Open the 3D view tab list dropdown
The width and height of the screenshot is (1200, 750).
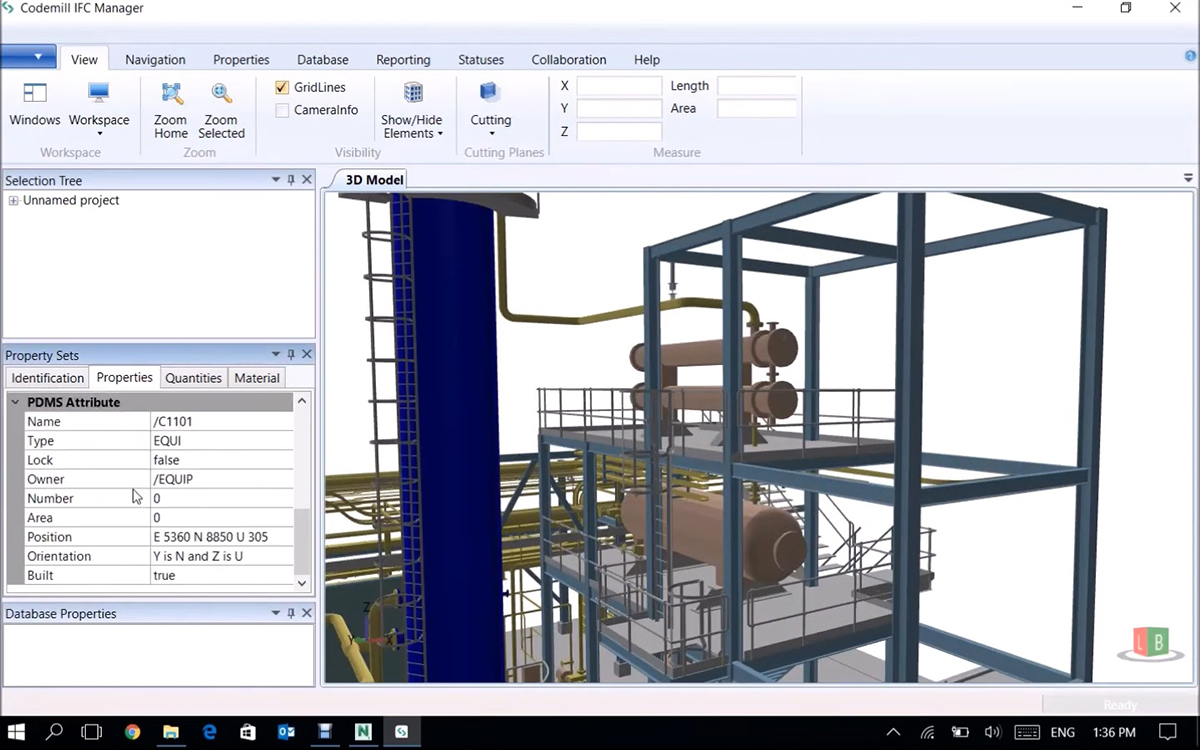click(1188, 178)
